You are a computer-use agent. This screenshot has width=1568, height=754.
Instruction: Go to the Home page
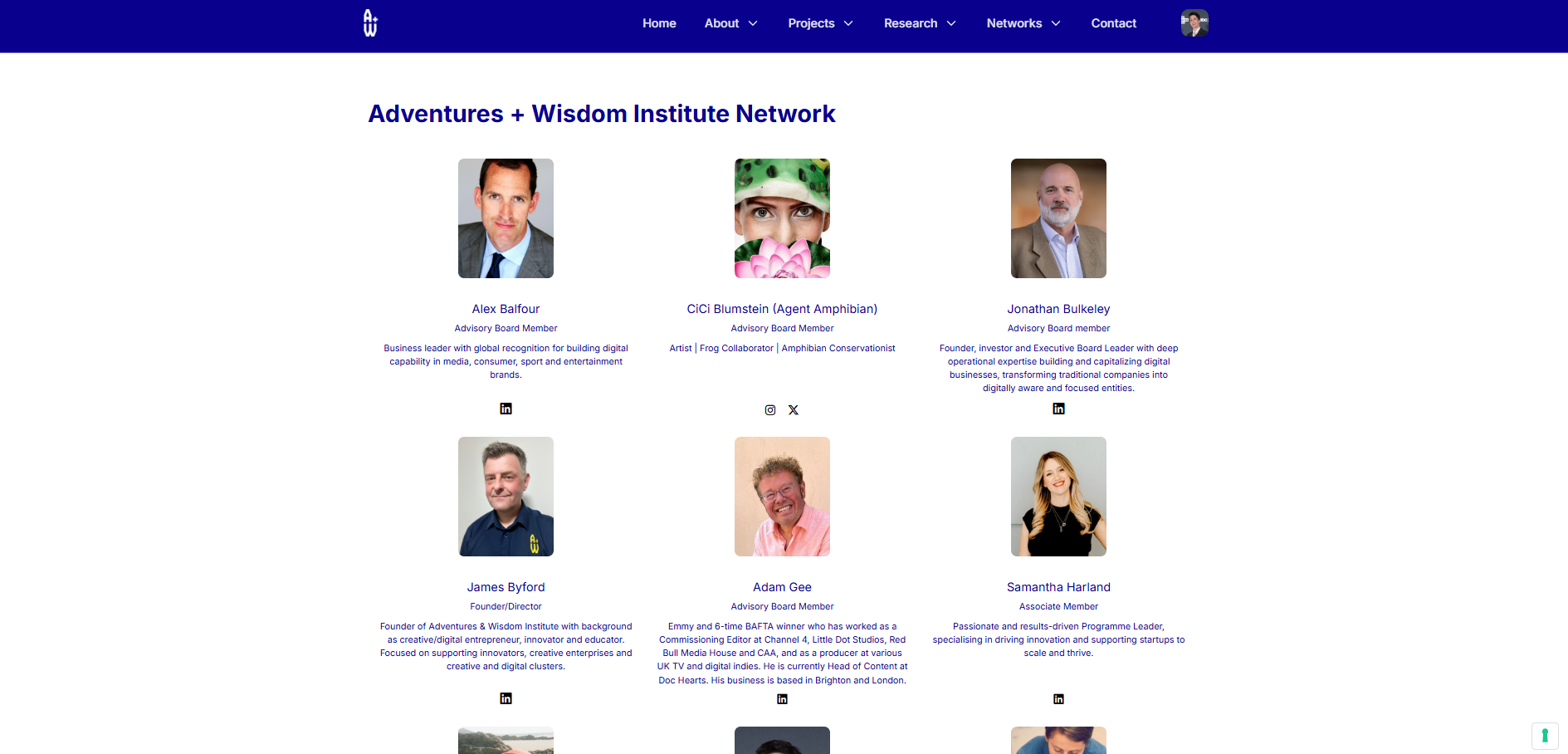click(659, 23)
